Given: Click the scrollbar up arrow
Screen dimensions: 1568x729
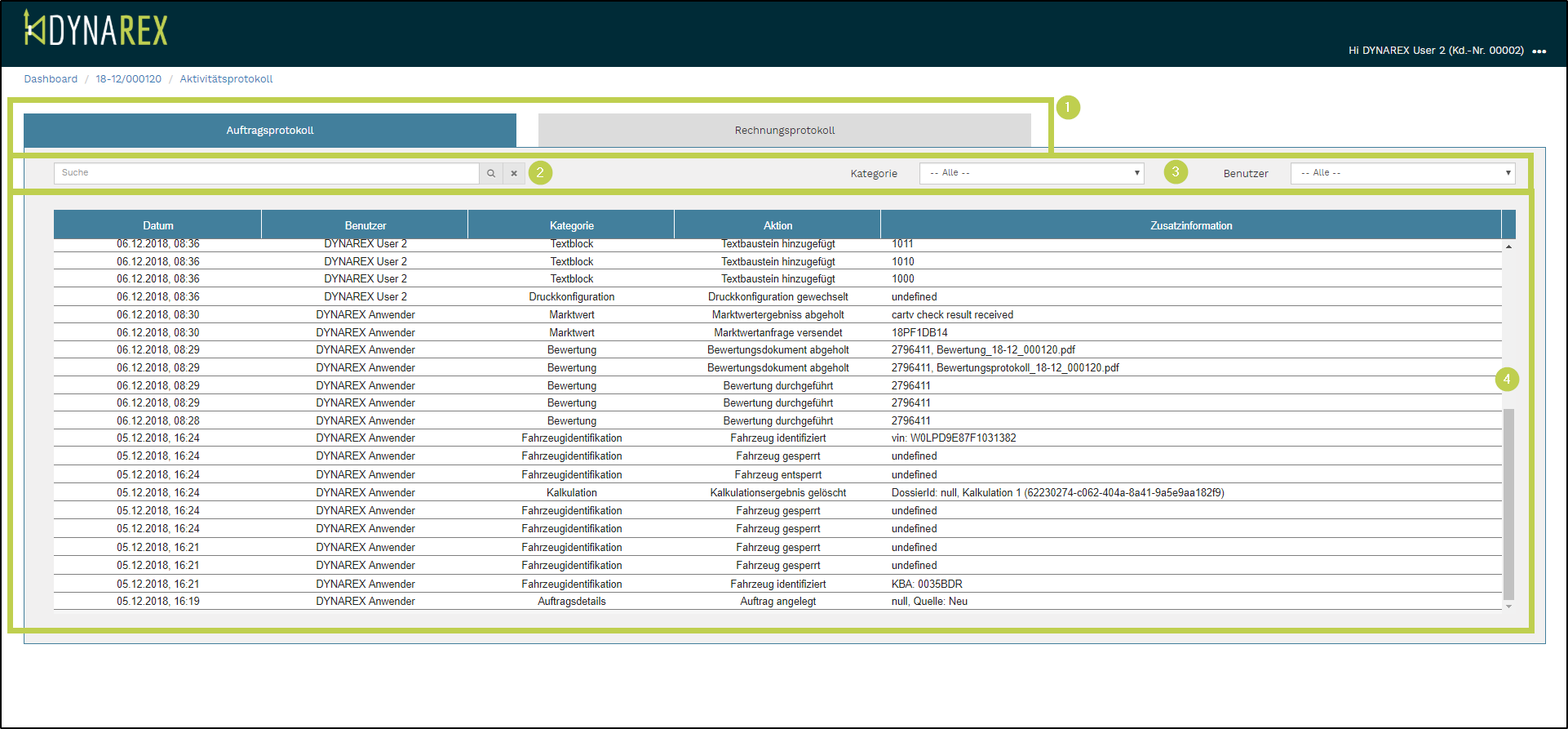Looking at the screenshot, I should [x=1508, y=247].
